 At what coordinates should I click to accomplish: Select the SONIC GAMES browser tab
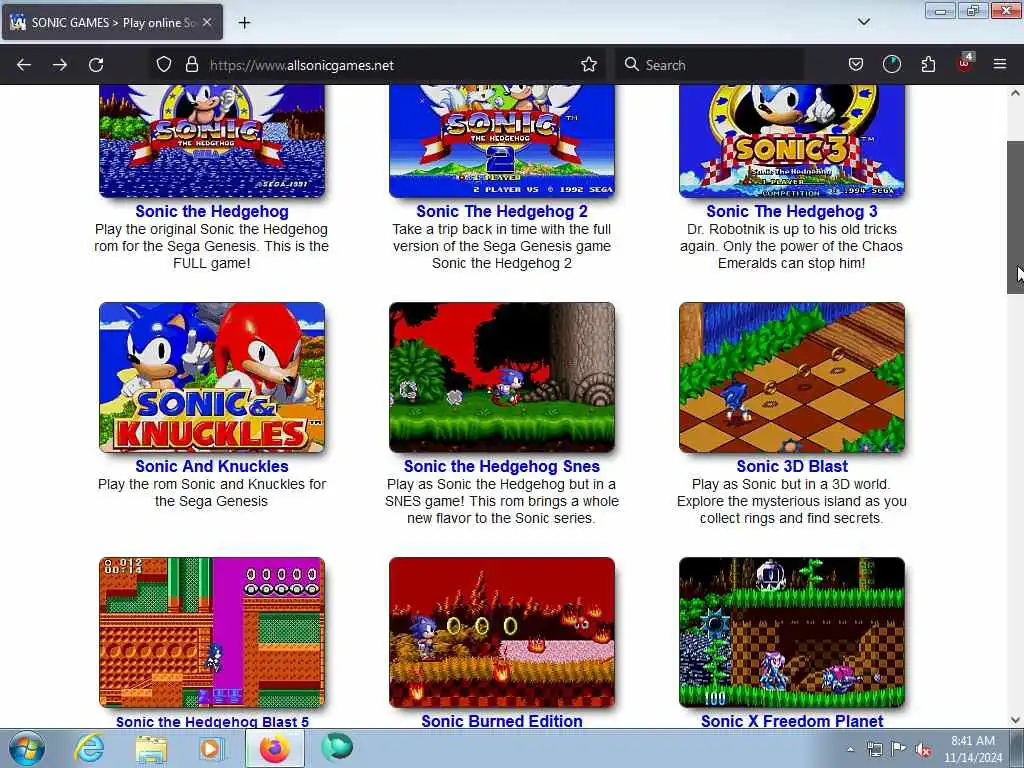pyautogui.click(x=112, y=22)
